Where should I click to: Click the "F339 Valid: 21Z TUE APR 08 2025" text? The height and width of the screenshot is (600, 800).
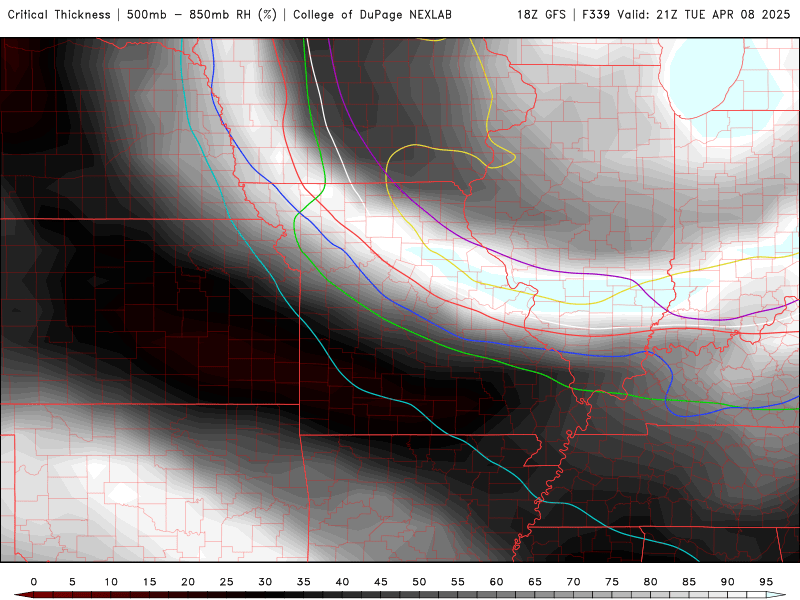[x=684, y=14]
